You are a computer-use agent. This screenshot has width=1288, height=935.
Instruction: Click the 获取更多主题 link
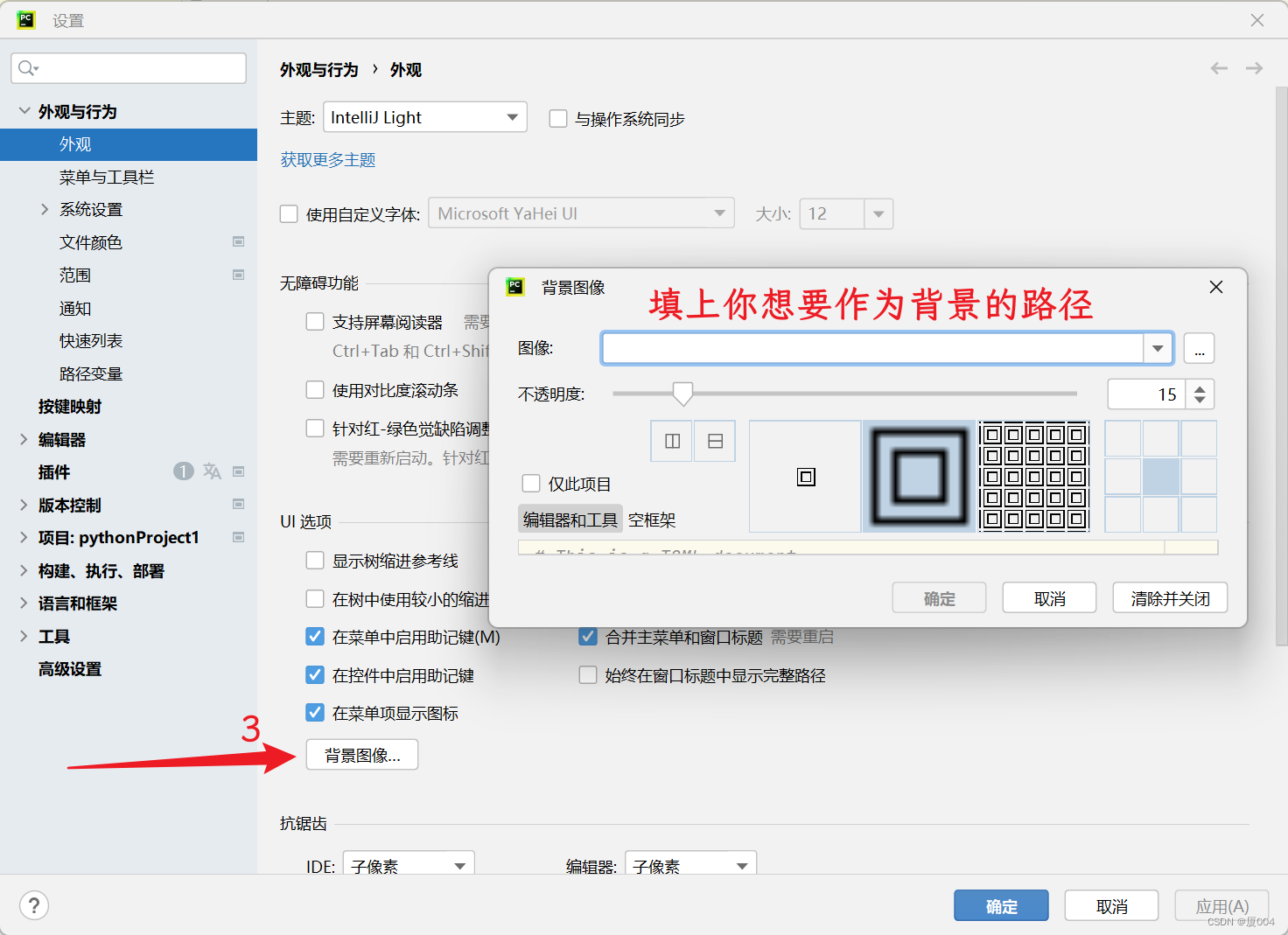pyautogui.click(x=328, y=159)
